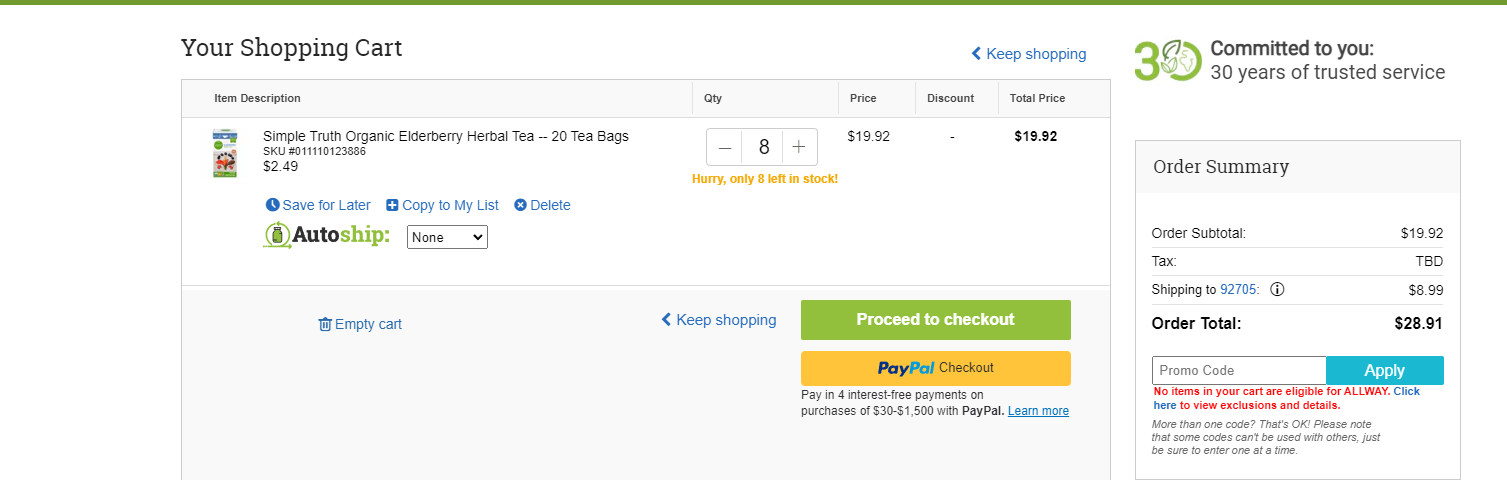The height and width of the screenshot is (480, 1507).
Task: Click the Save for Later clock icon
Action: click(272, 205)
